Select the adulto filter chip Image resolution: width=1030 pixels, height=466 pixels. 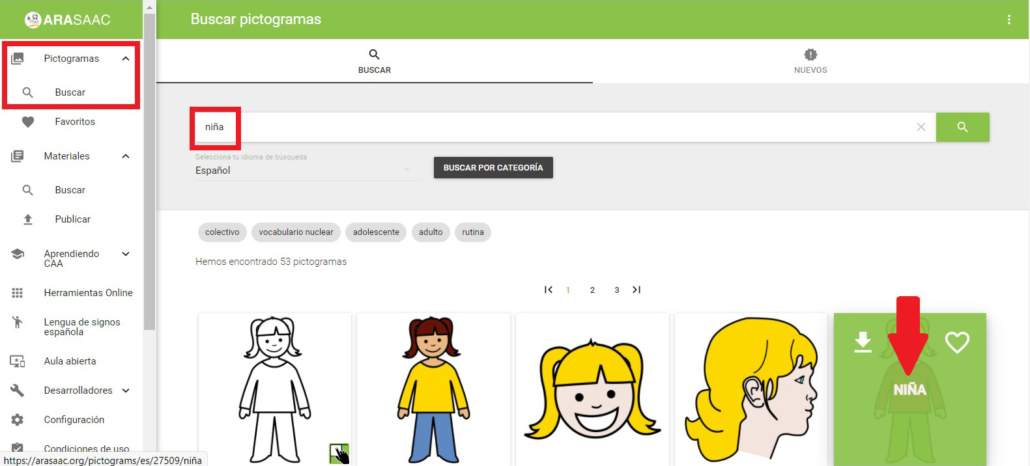[431, 232]
